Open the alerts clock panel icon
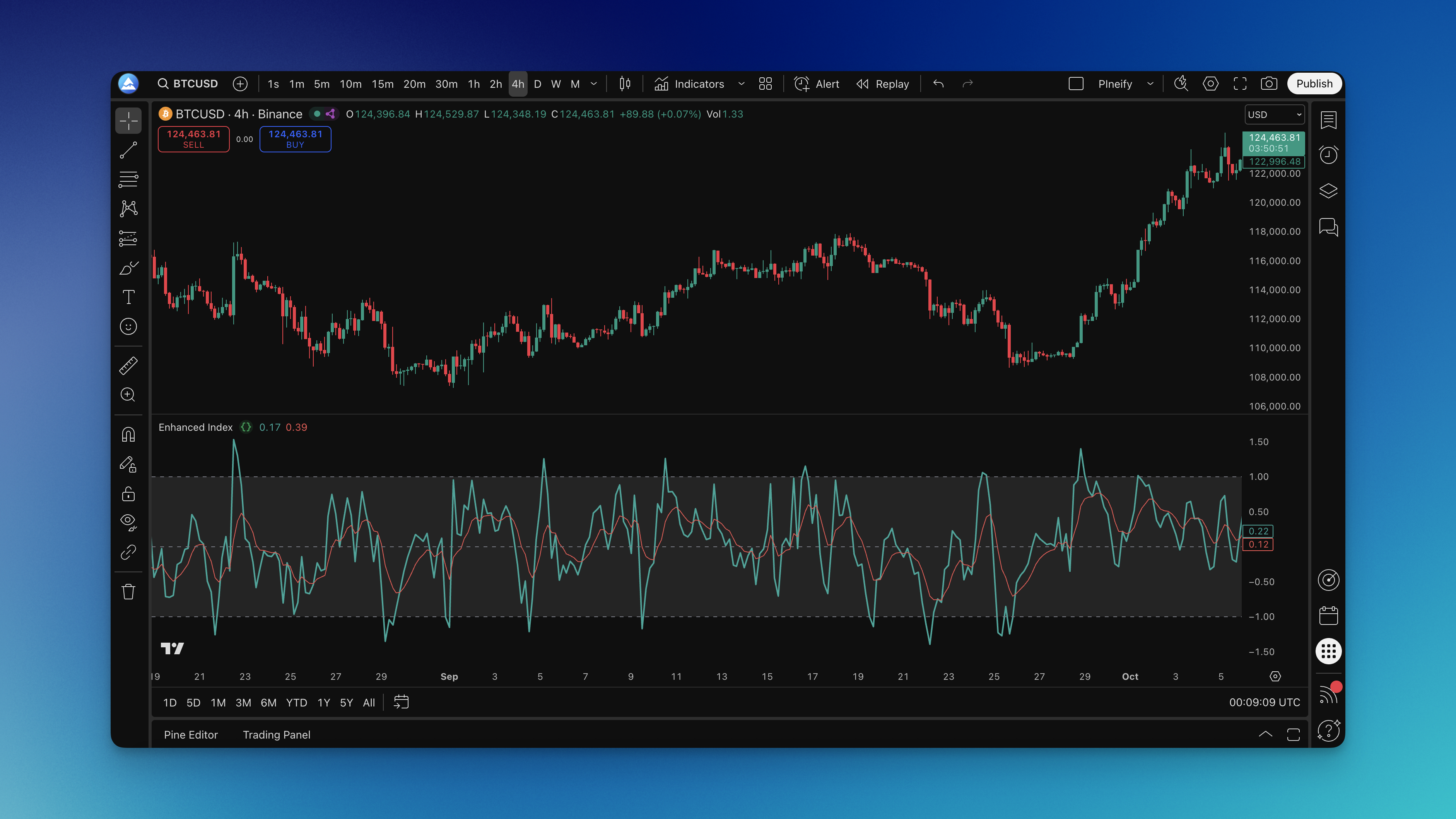Screen dimensions: 1456x819 click(x=1328, y=155)
